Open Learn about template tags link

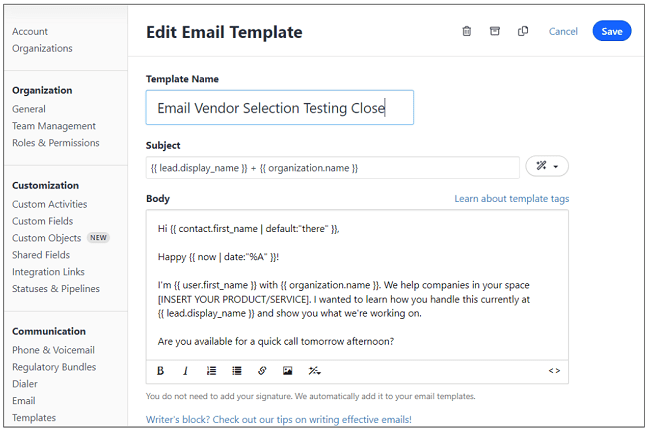[511, 199]
